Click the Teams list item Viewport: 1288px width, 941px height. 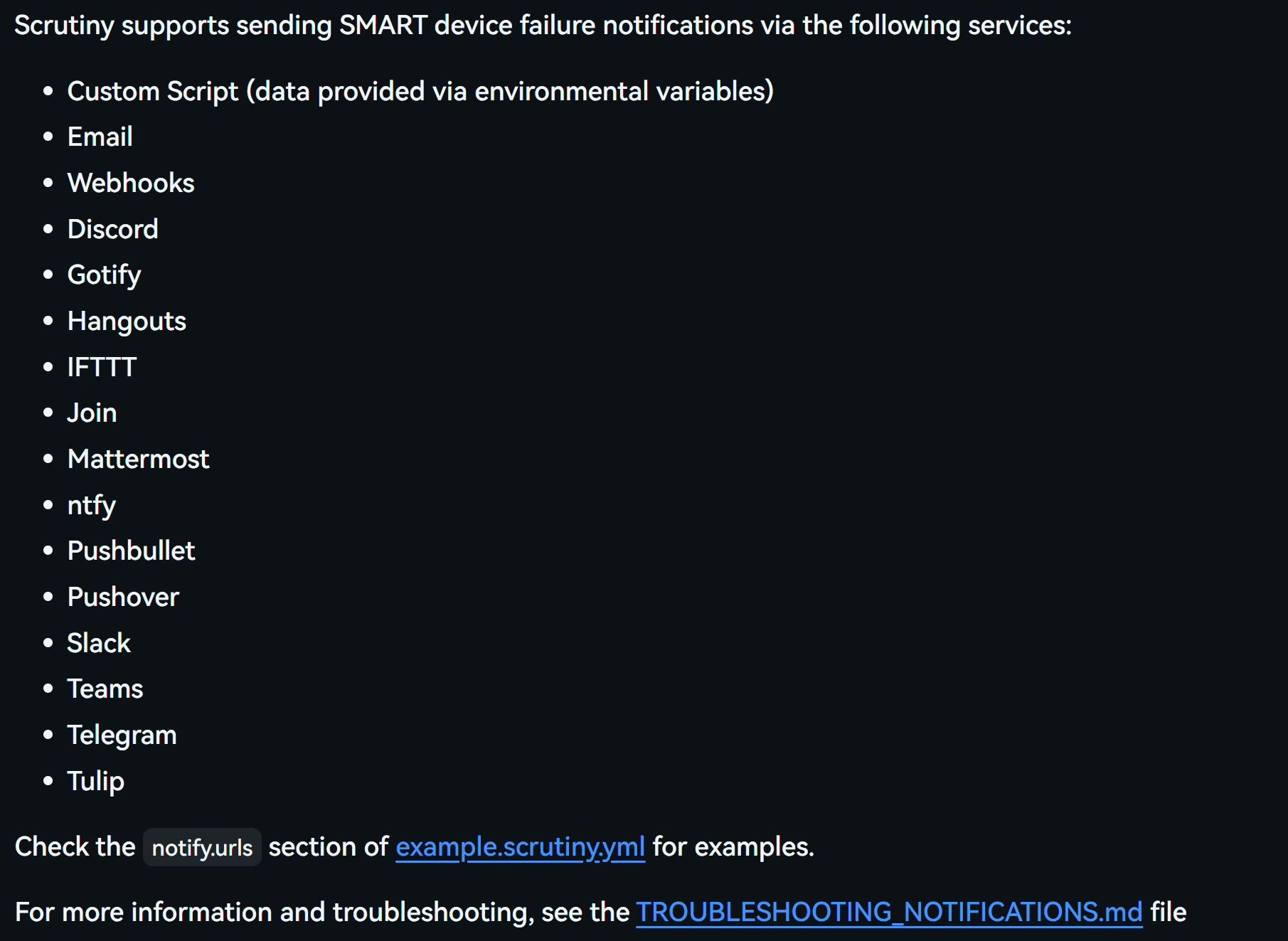105,689
